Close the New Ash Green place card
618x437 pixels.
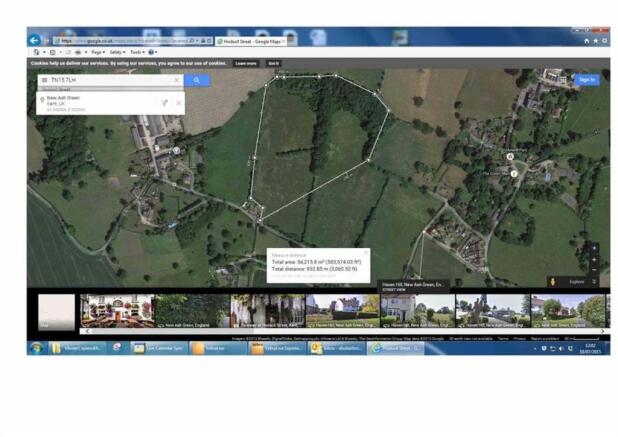pyautogui.click(x=179, y=103)
